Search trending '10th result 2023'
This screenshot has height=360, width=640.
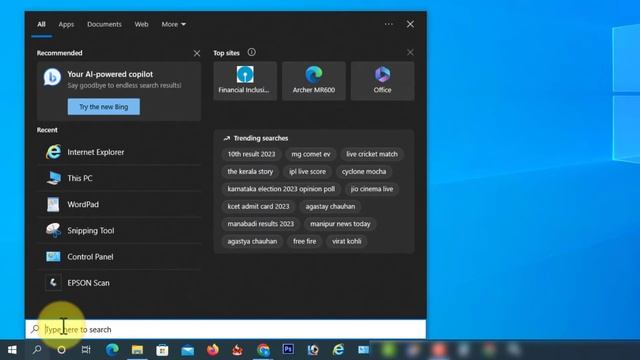tap(251, 154)
